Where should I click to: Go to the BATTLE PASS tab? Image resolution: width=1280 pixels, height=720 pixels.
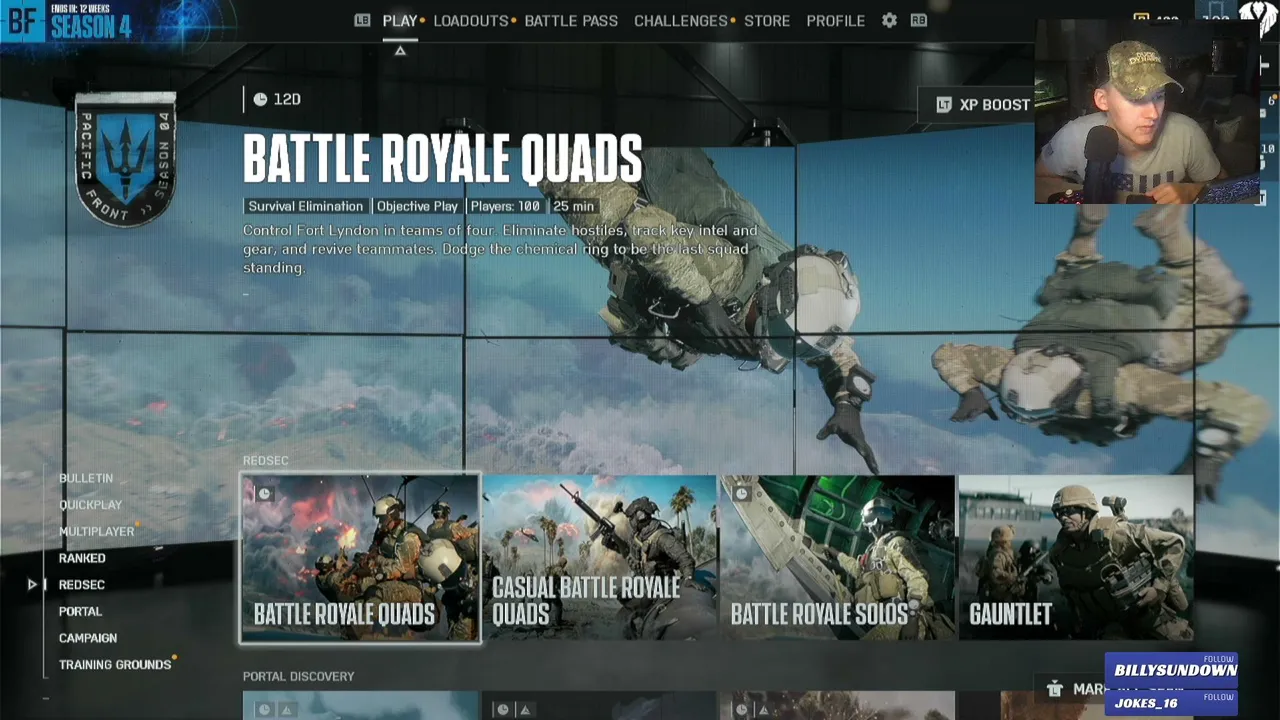pos(571,20)
